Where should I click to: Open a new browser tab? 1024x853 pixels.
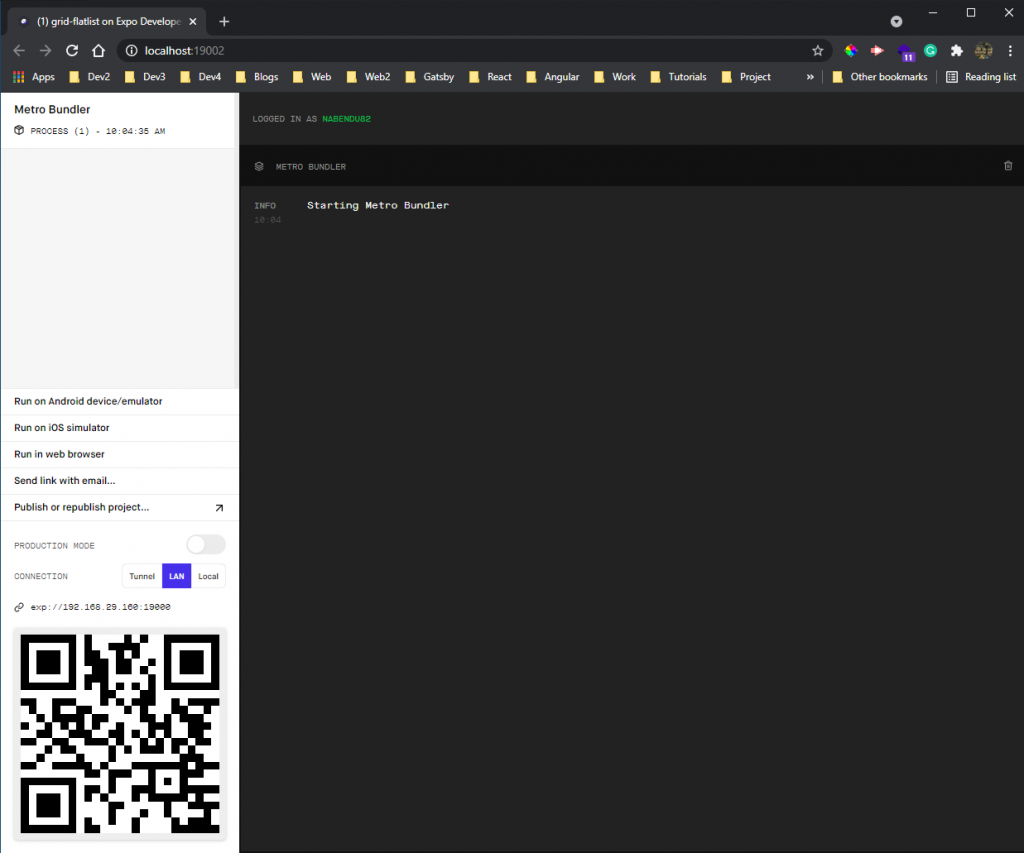click(224, 22)
